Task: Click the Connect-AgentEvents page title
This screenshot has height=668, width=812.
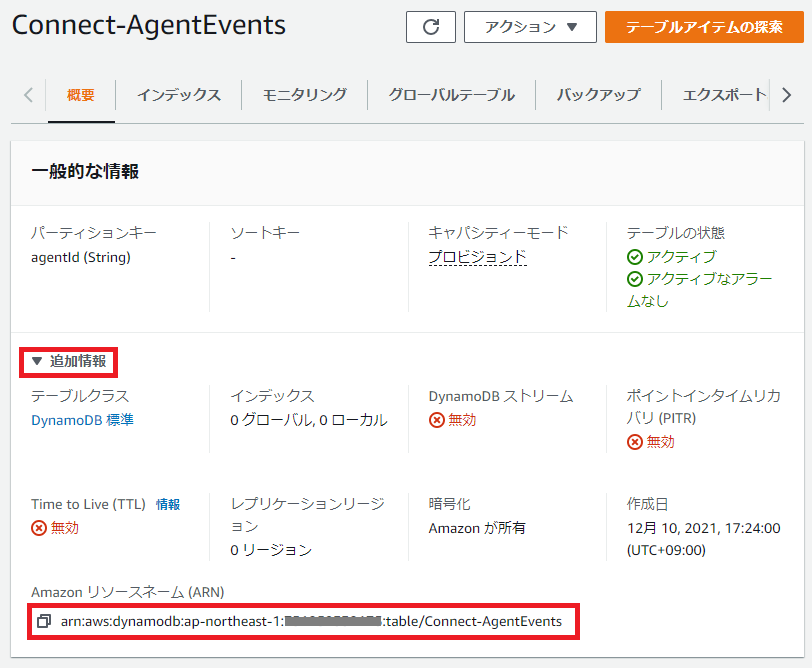Action: tap(149, 25)
